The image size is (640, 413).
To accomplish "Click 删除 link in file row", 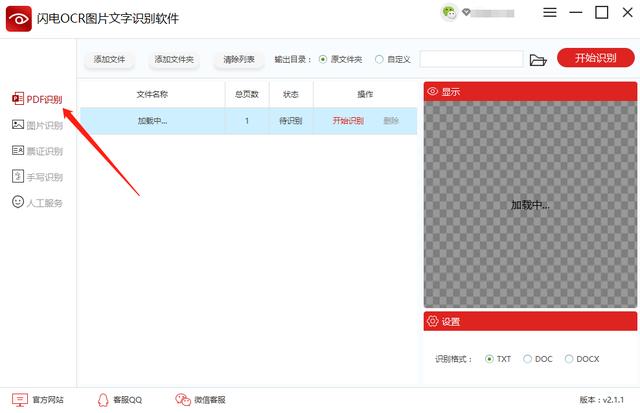I will [x=391, y=121].
